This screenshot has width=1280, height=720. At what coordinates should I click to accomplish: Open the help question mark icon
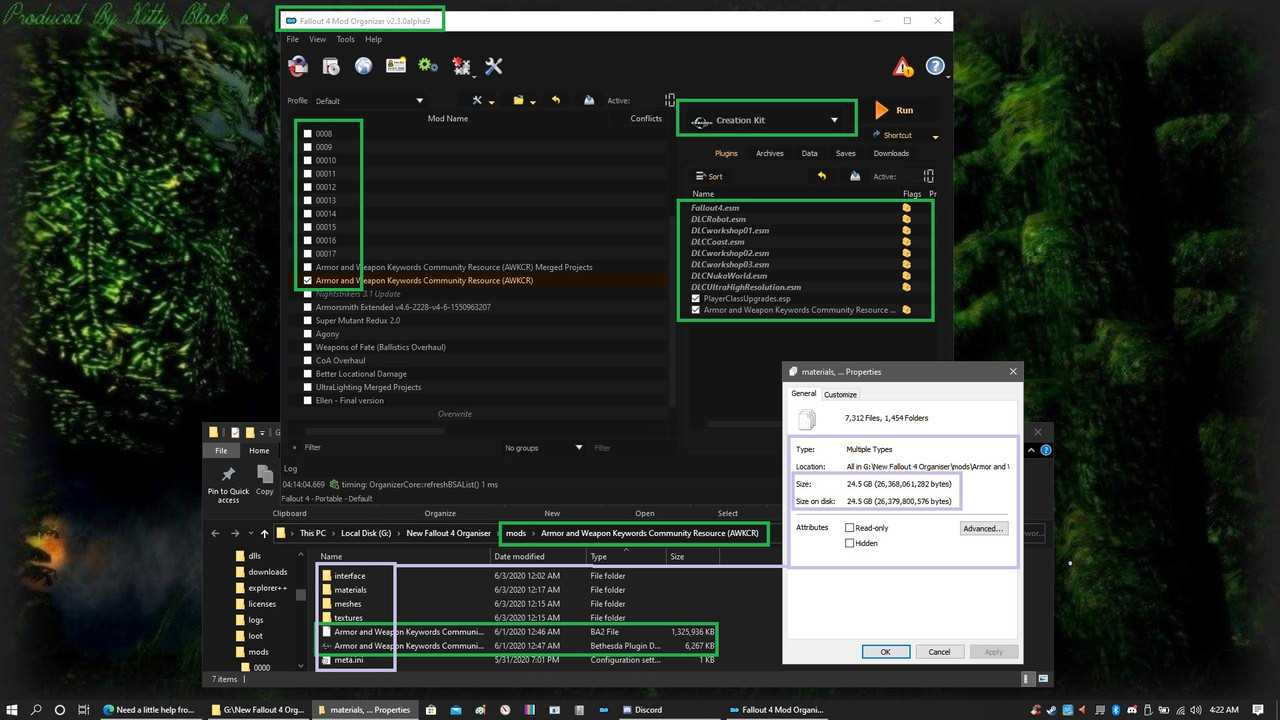935,67
